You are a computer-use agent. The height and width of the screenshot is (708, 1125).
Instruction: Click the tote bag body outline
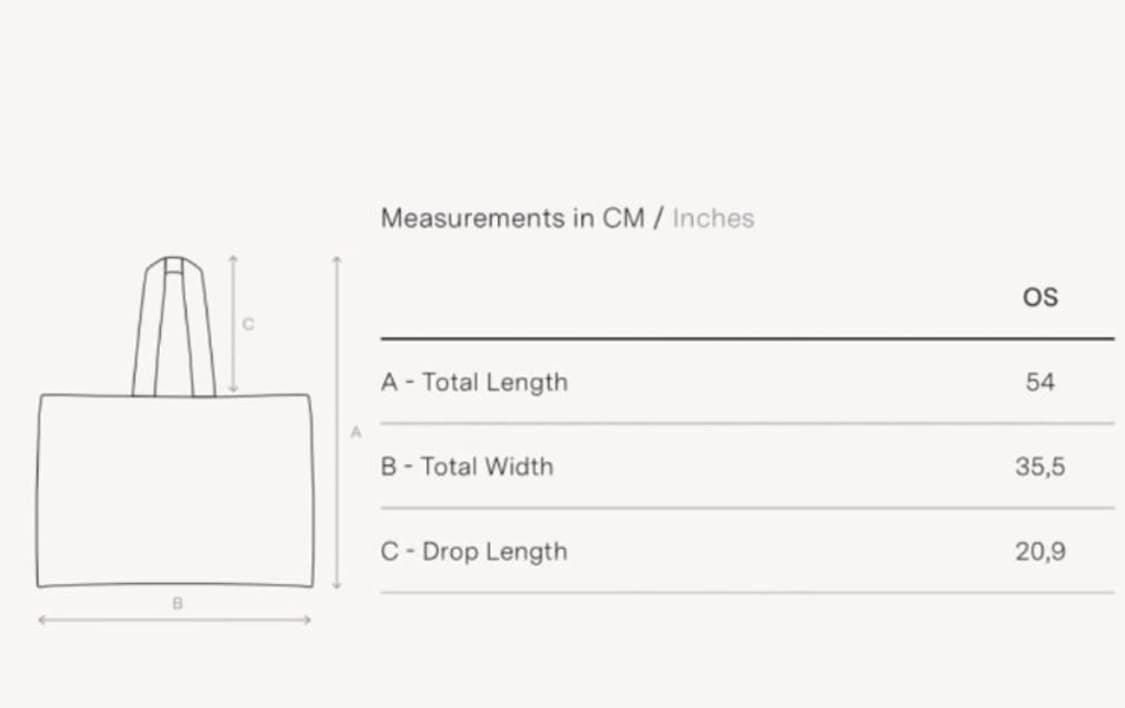175,491
